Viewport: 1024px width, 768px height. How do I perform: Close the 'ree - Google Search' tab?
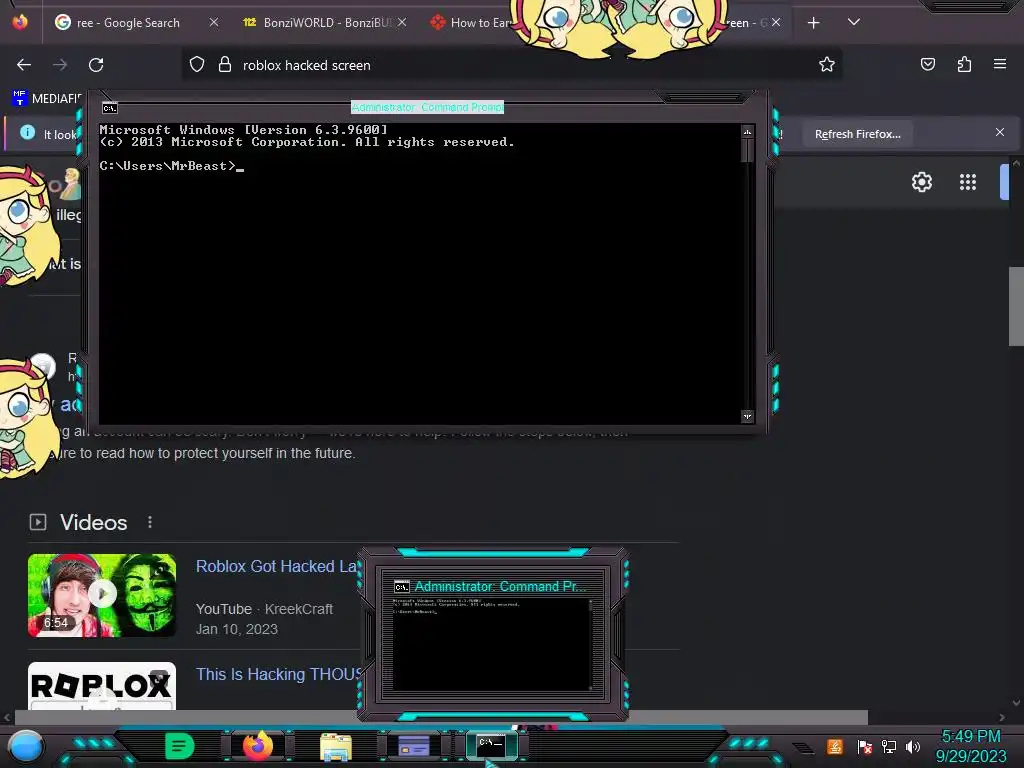pyautogui.click(x=214, y=22)
